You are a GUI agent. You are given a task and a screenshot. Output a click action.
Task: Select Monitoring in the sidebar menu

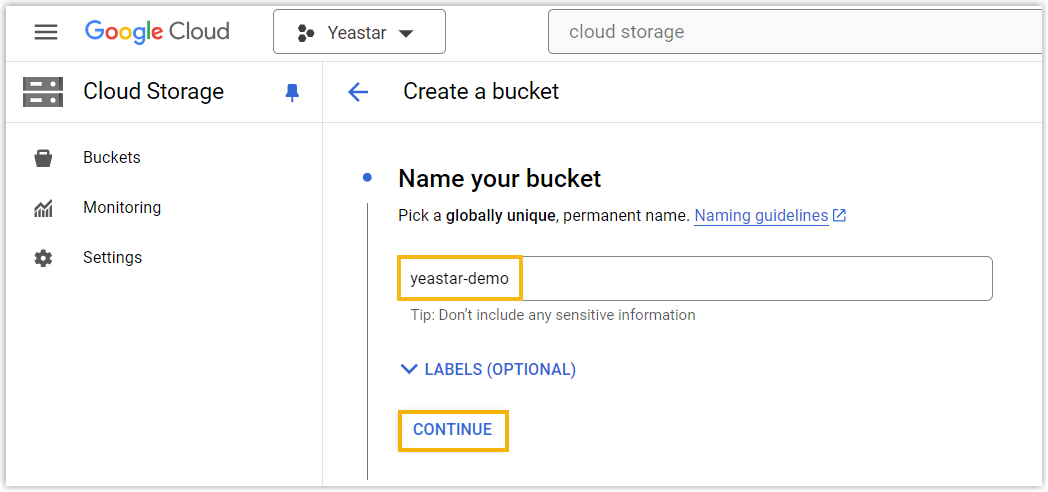(x=122, y=208)
